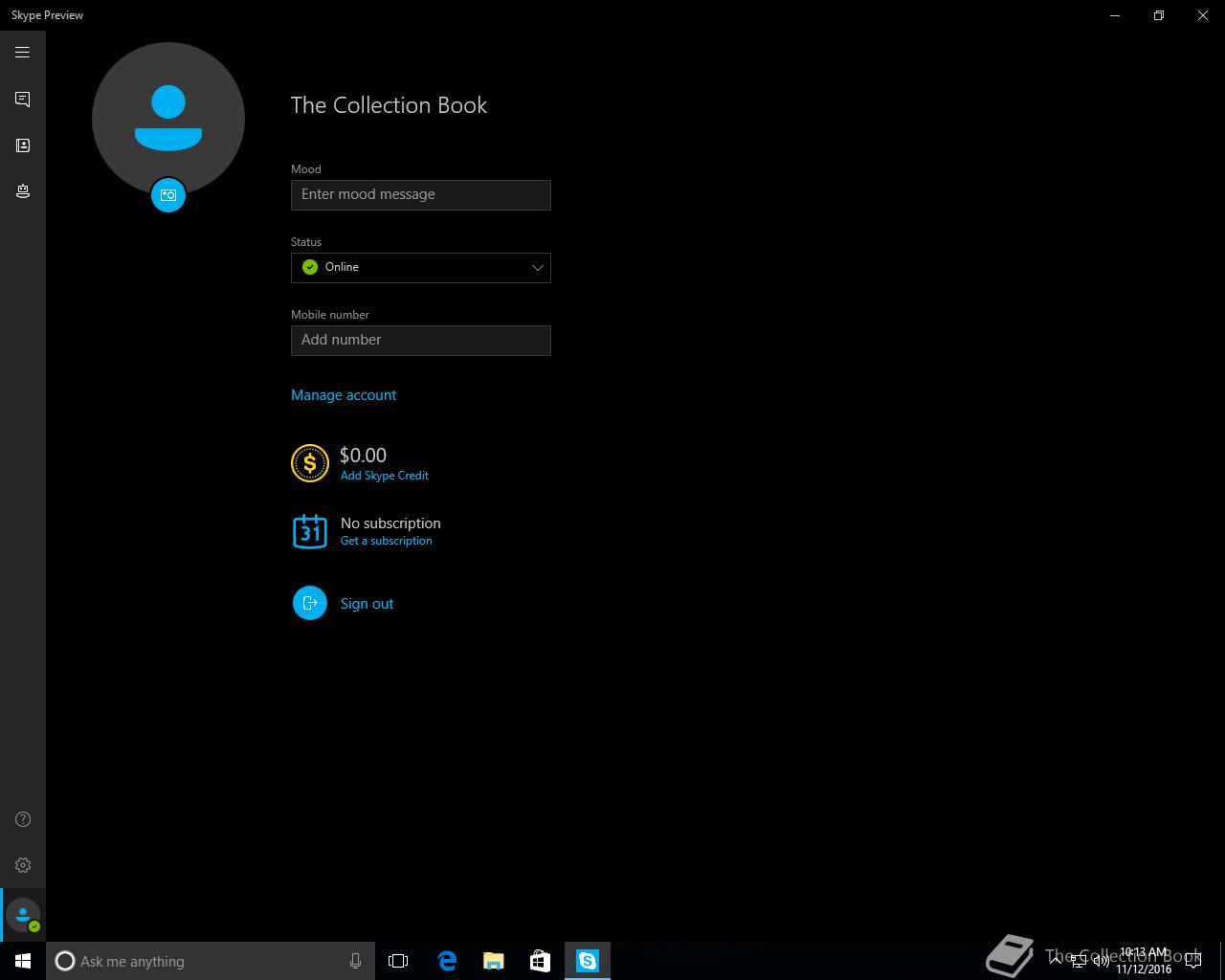Image resolution: width=1225 pixels, height=980 pixels.
Task: Restore down the Skype Preview window
Action: click(x=1159, y=15)
